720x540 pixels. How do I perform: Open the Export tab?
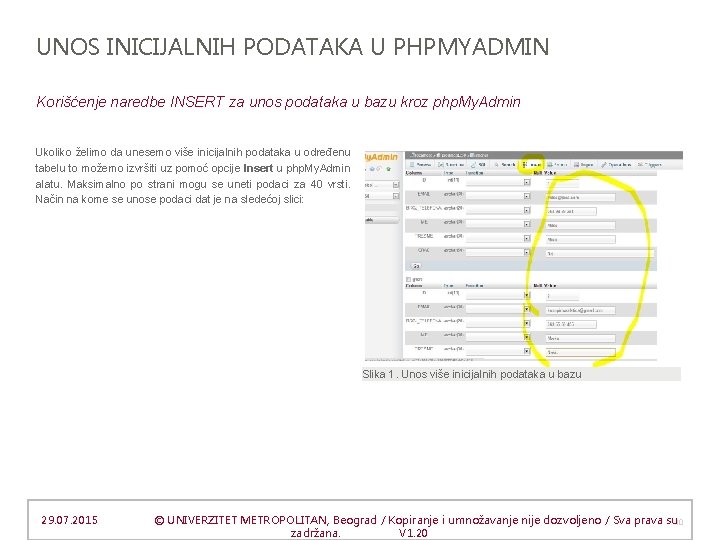pyautogui.click(x=557, y=164)
